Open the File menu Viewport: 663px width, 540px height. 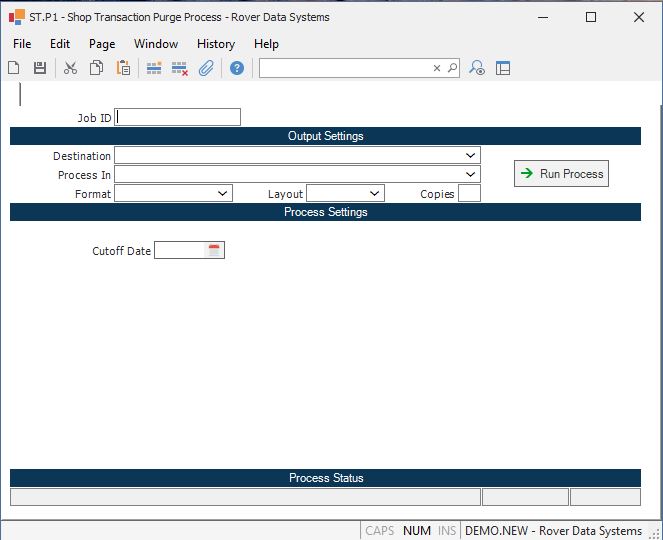coord(22,44)
